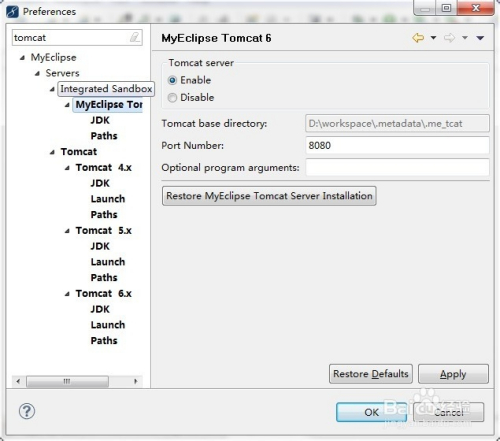This screenshot has height=441, width=500.
Task: Select JDK under MyEclipse Tomcat
Action: pos(100,120)
